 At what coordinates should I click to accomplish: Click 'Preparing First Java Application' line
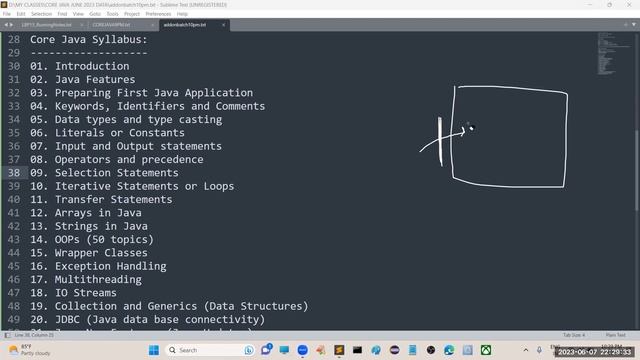(x=142, y=93)
